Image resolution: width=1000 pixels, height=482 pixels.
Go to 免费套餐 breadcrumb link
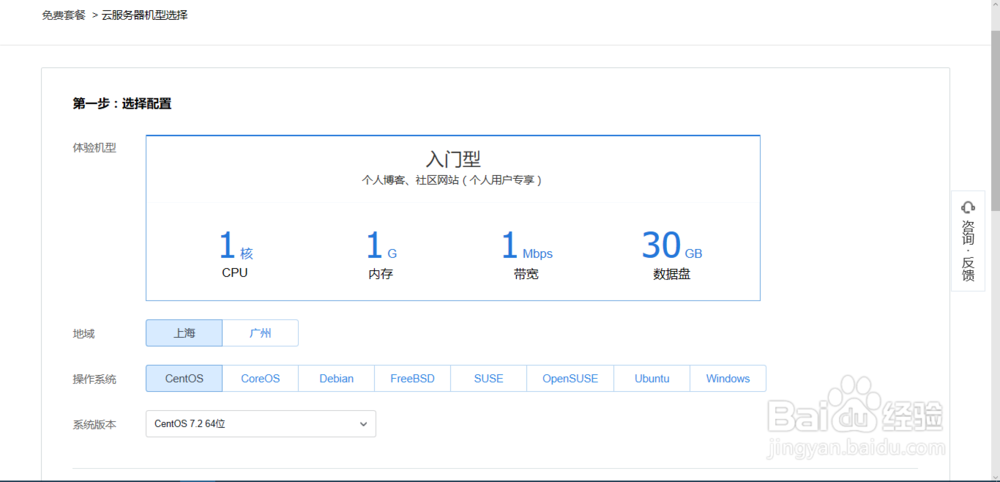(63, 16)
